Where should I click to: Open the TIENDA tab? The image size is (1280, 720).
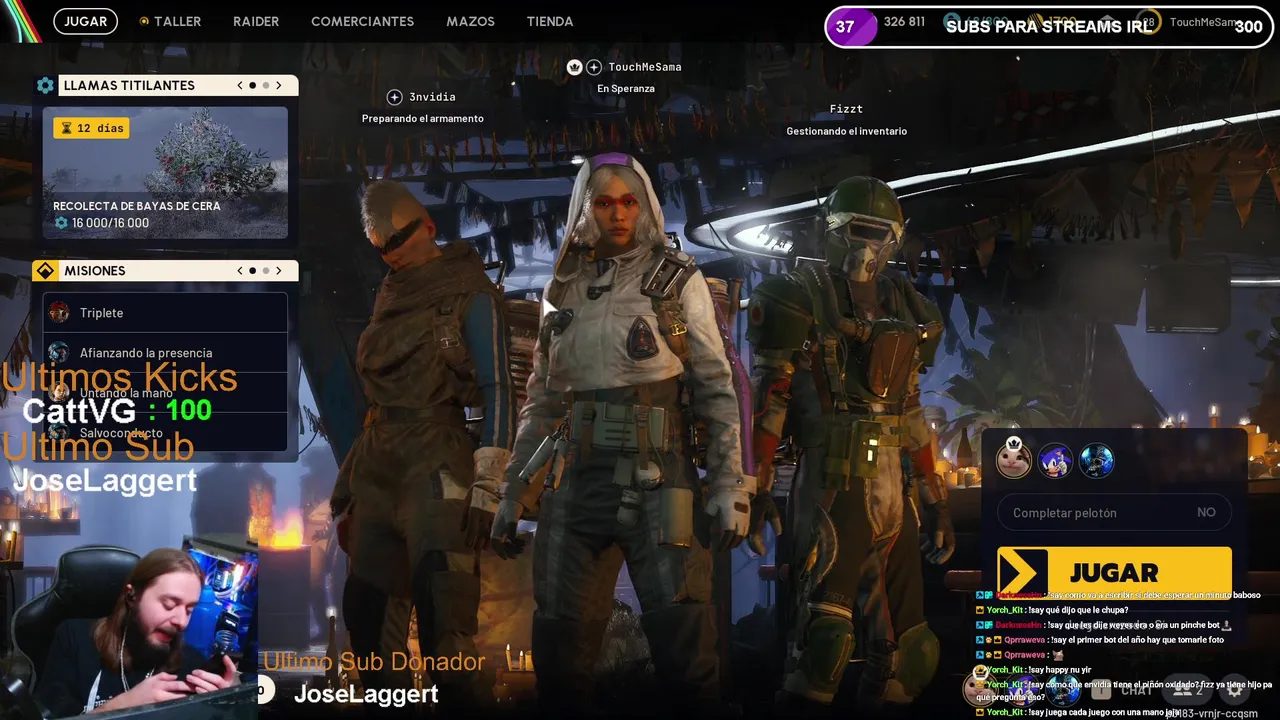tap(550, 21)
